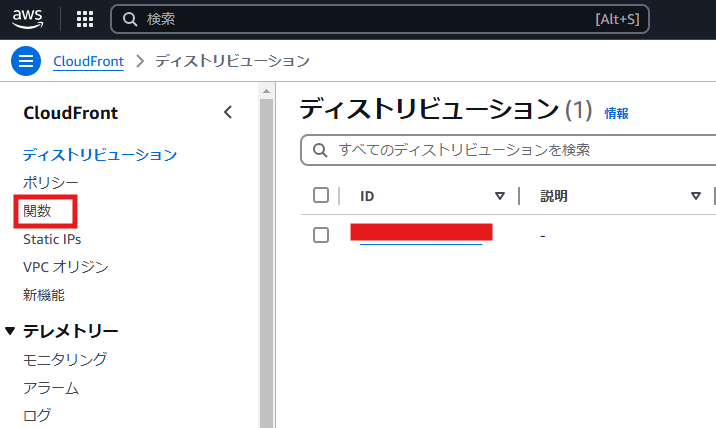Open 関数 in the sidebar
The width and height of the screenshot is (716, 428).
(x=37, y=211)
